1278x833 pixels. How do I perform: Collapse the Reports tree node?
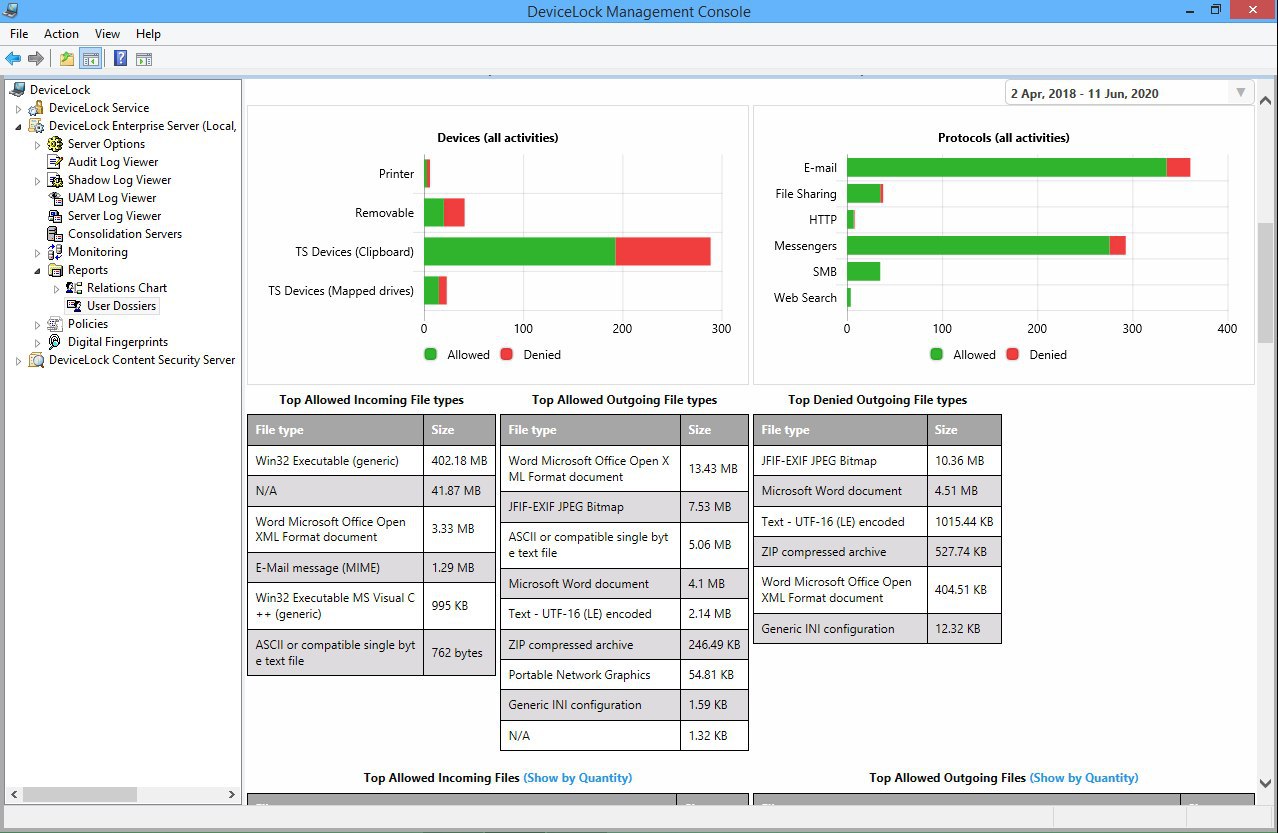pyautogui.click(x=38, y=270)
